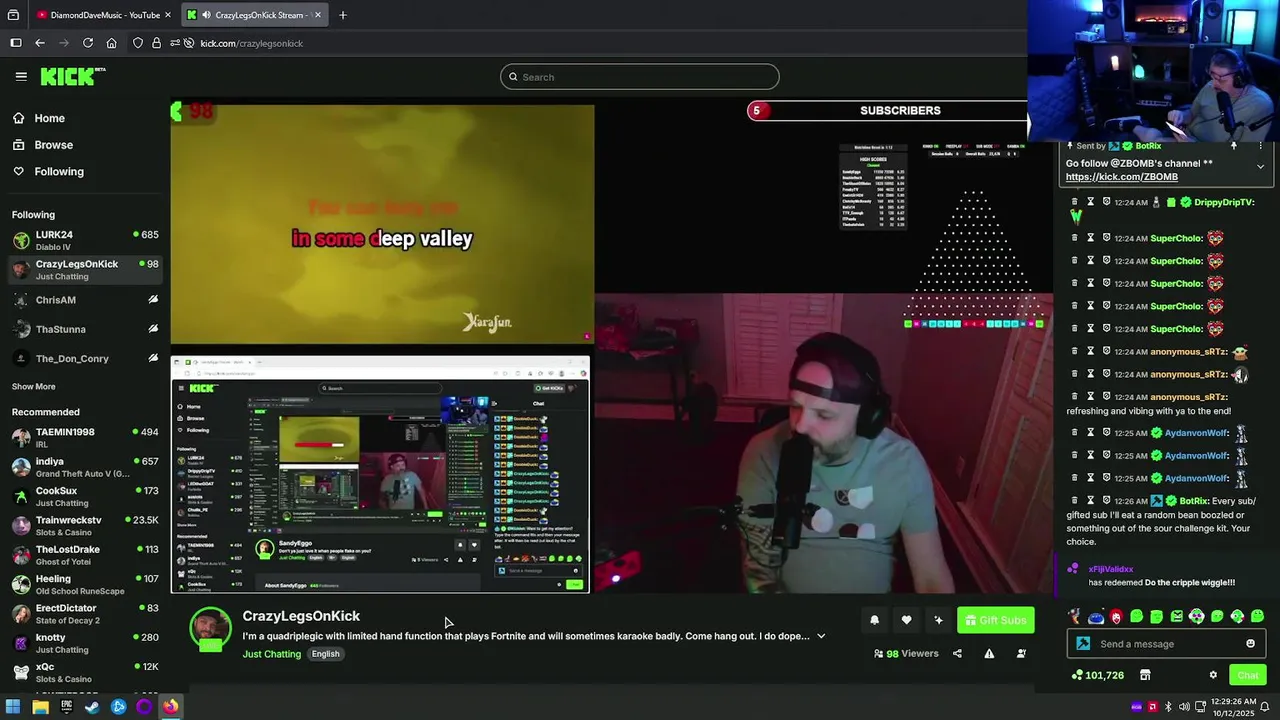Reload the current page
The height and width of the screenshot is (720, 1280).
(88, 43)
